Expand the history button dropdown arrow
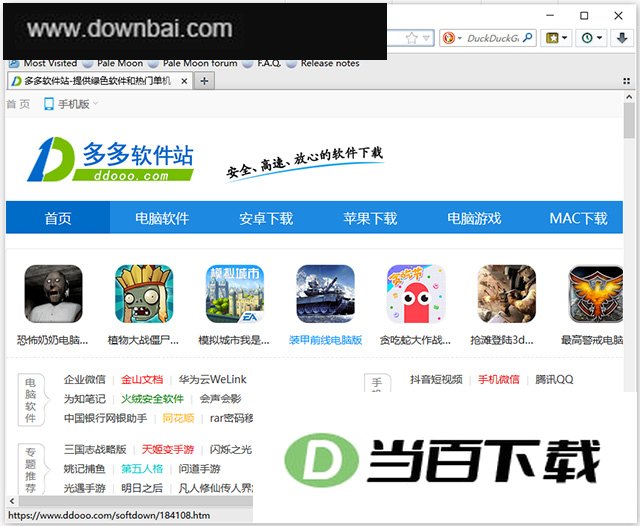This screenshot has height=526, width=640. [x=600, y=38]
